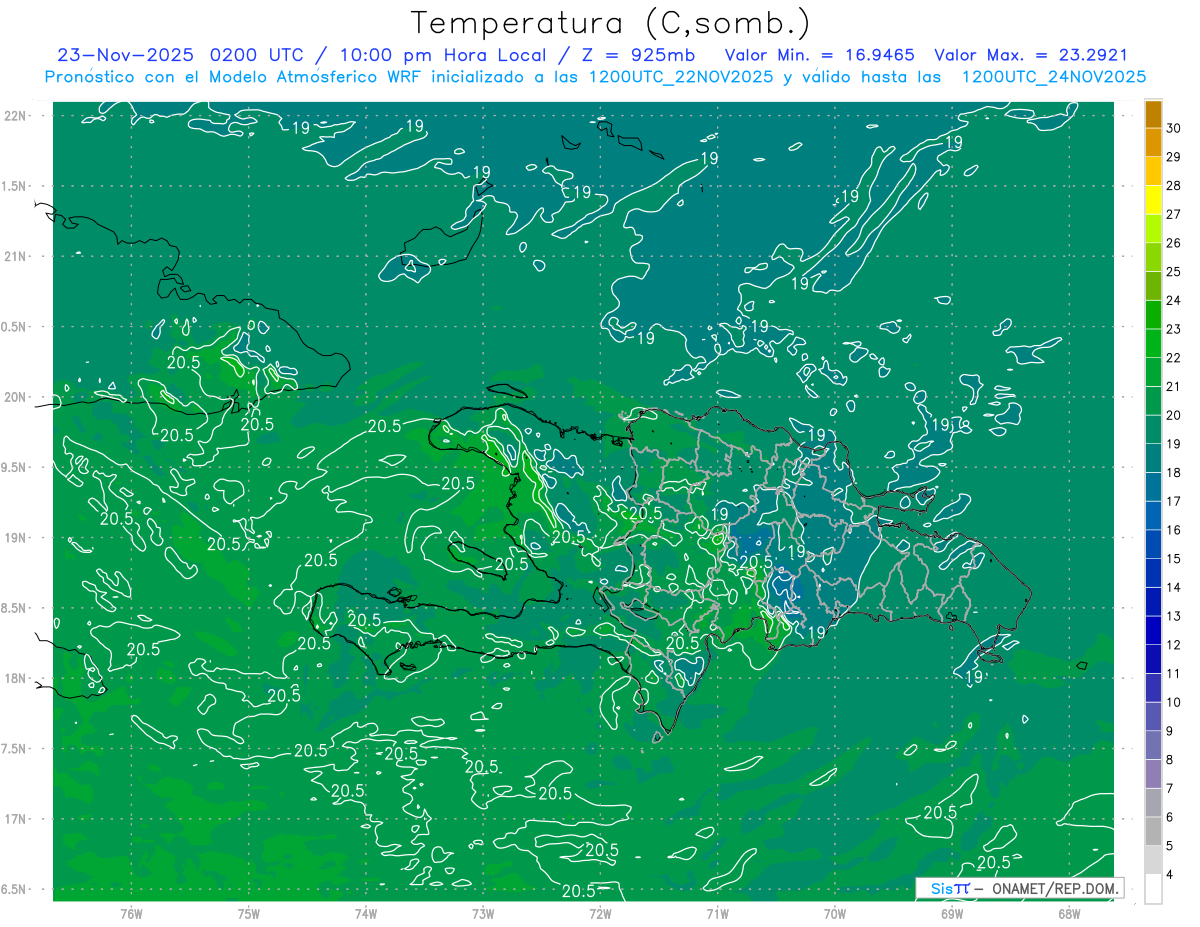The width and height of the screenshot is (1200, 927).
Task: Click the 74W longitude axis label
Action: 366,913
